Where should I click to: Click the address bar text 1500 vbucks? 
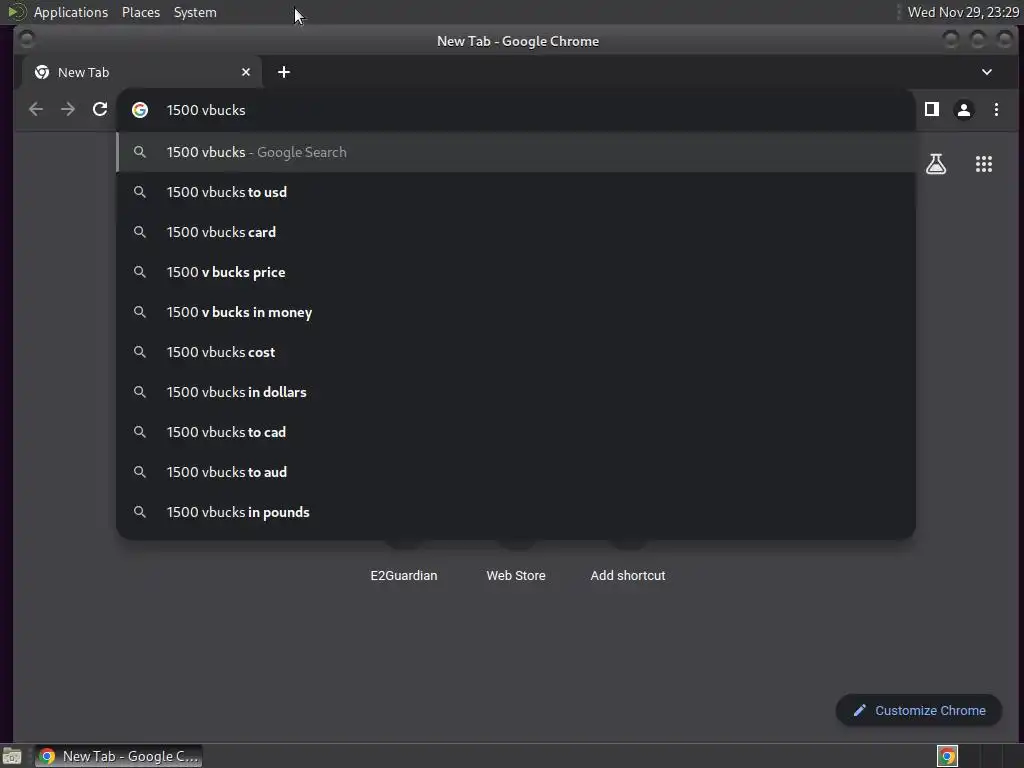coord(206,110)
